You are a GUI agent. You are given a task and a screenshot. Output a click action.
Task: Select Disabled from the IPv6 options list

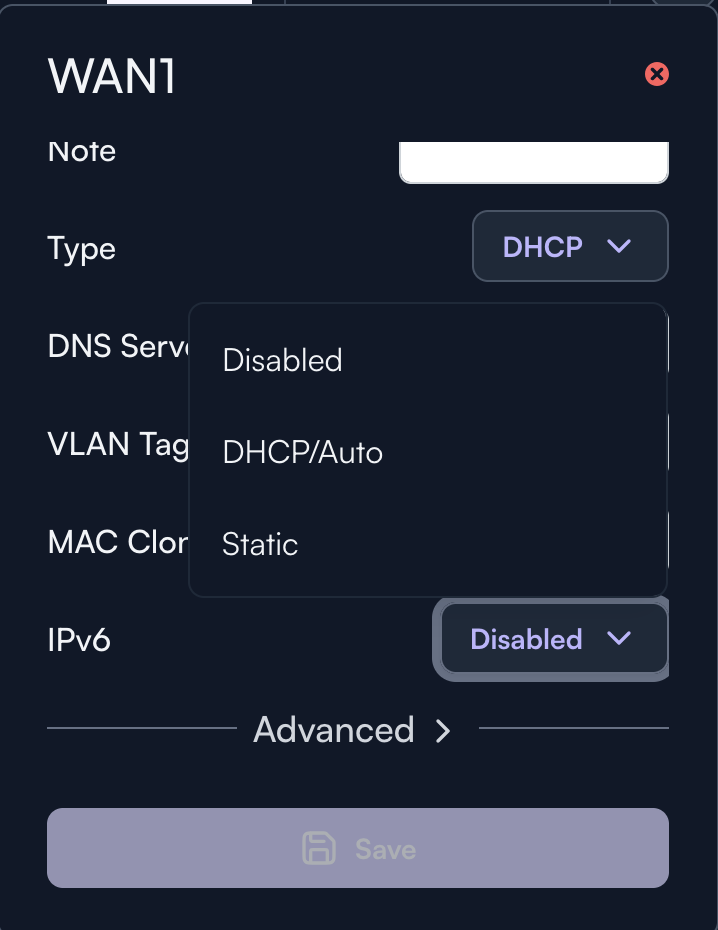point(283,360)
